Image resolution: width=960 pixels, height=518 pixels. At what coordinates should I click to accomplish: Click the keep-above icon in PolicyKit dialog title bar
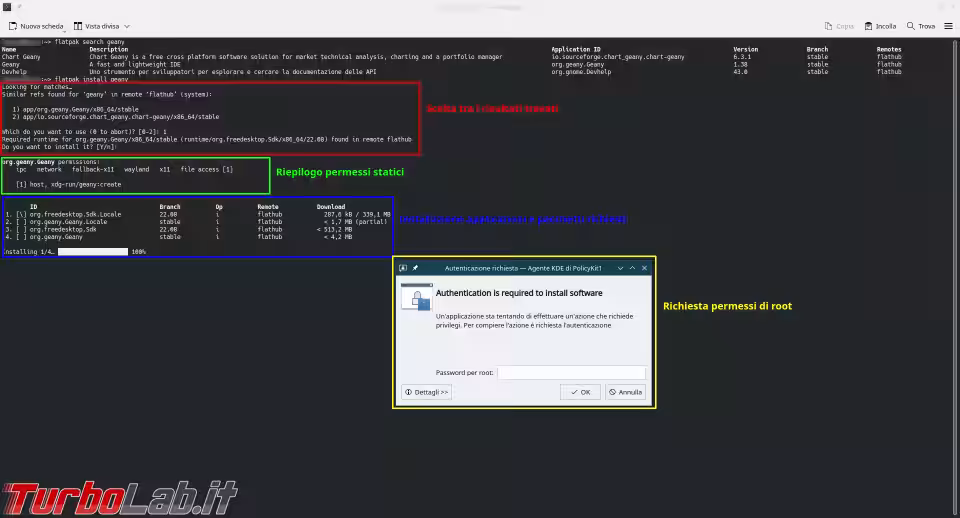tap(403, 268)
